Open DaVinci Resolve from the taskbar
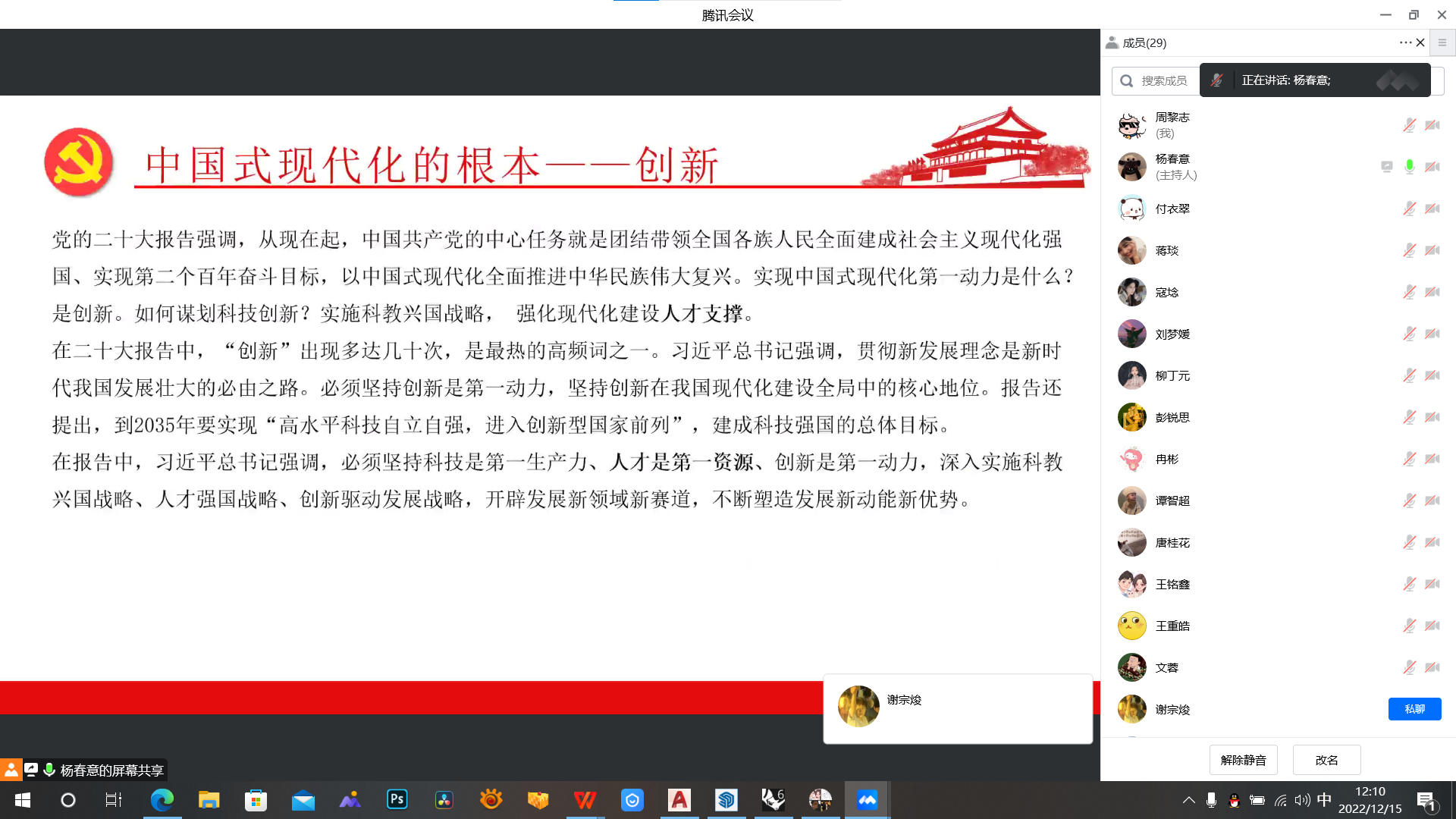The height and width of the screenshot is (819, 1456). click(x=444, y=799)
